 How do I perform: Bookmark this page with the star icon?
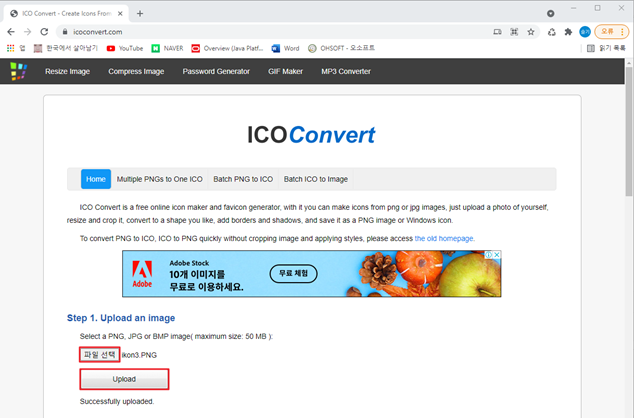point(531,32)
